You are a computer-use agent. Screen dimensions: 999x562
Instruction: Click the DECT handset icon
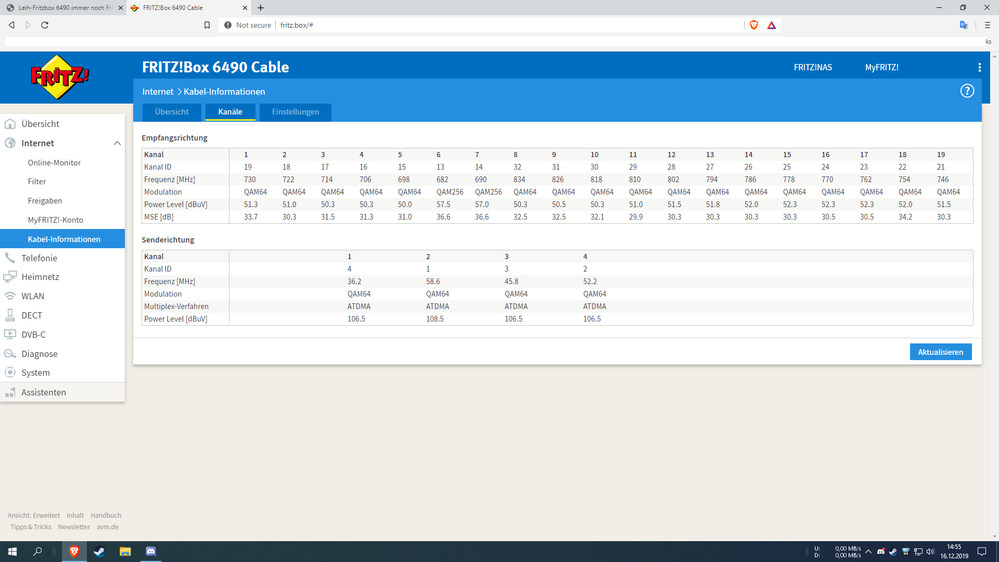pyautogui.click(x=10, y=315)
